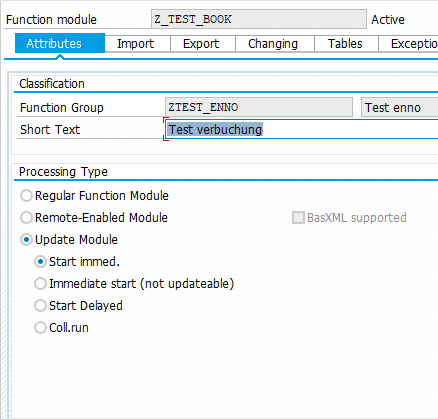Viewport: 438px width, 419px height.
Task: Click the Short Text input field
Action: click(x=302, y=129)
